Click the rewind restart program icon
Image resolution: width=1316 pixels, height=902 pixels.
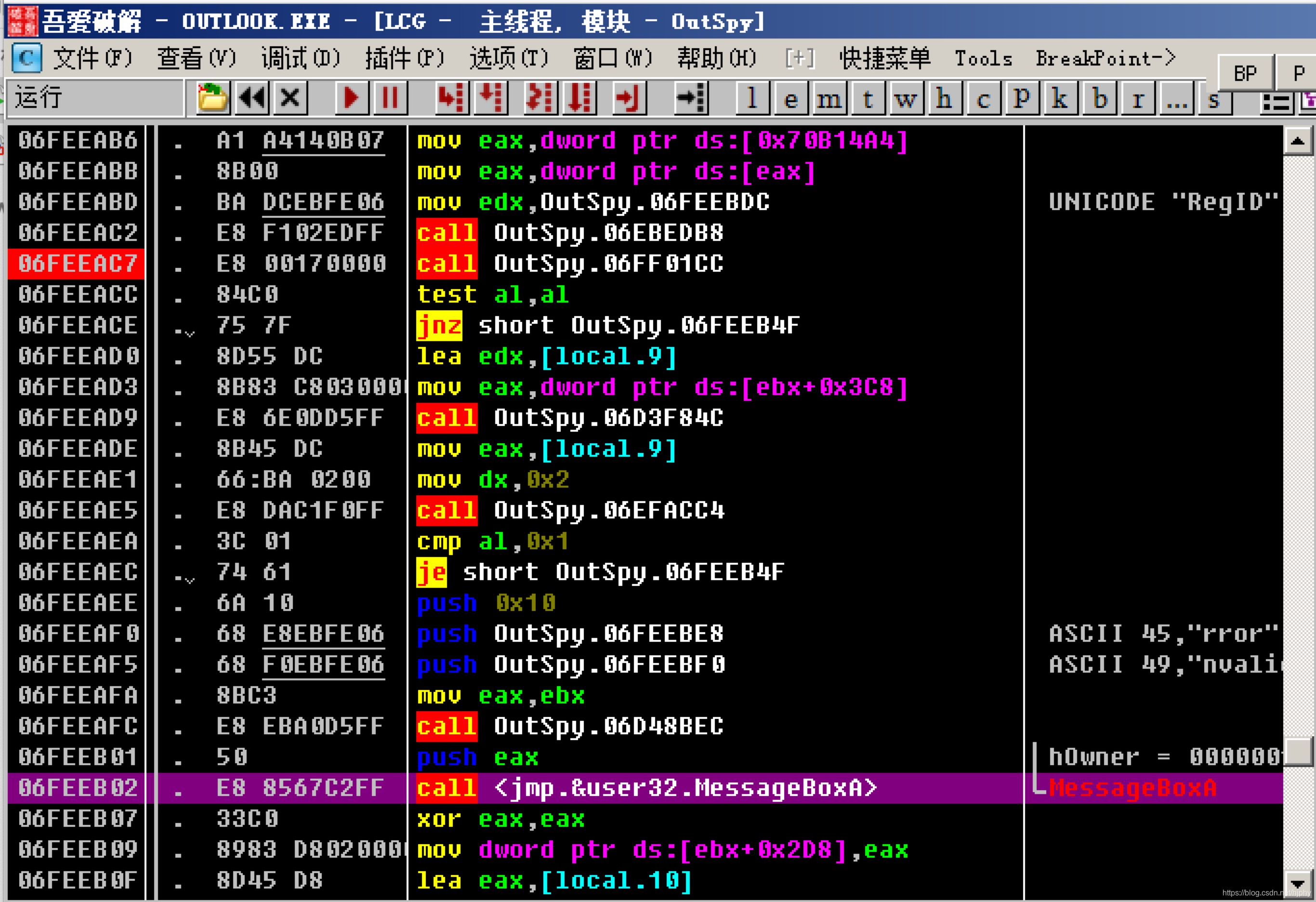252,98
